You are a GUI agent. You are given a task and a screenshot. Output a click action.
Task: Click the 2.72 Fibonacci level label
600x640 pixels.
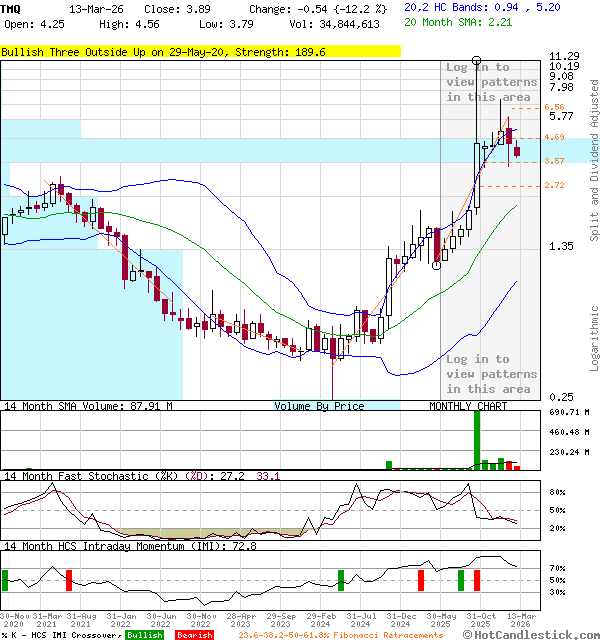[554, 185]
